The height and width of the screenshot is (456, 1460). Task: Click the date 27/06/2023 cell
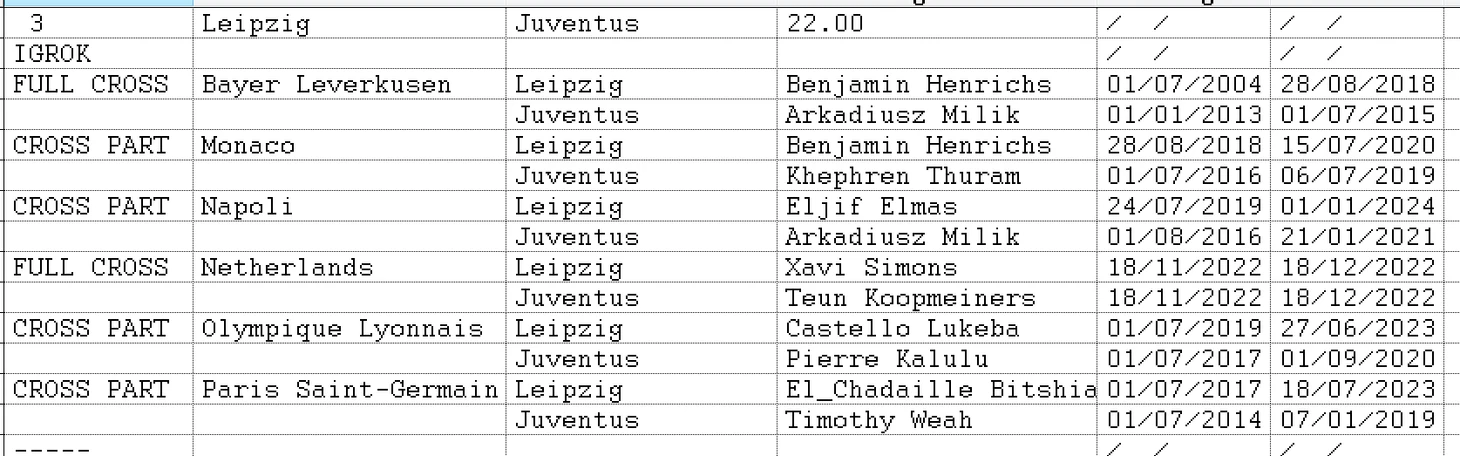coord(1357,328)
